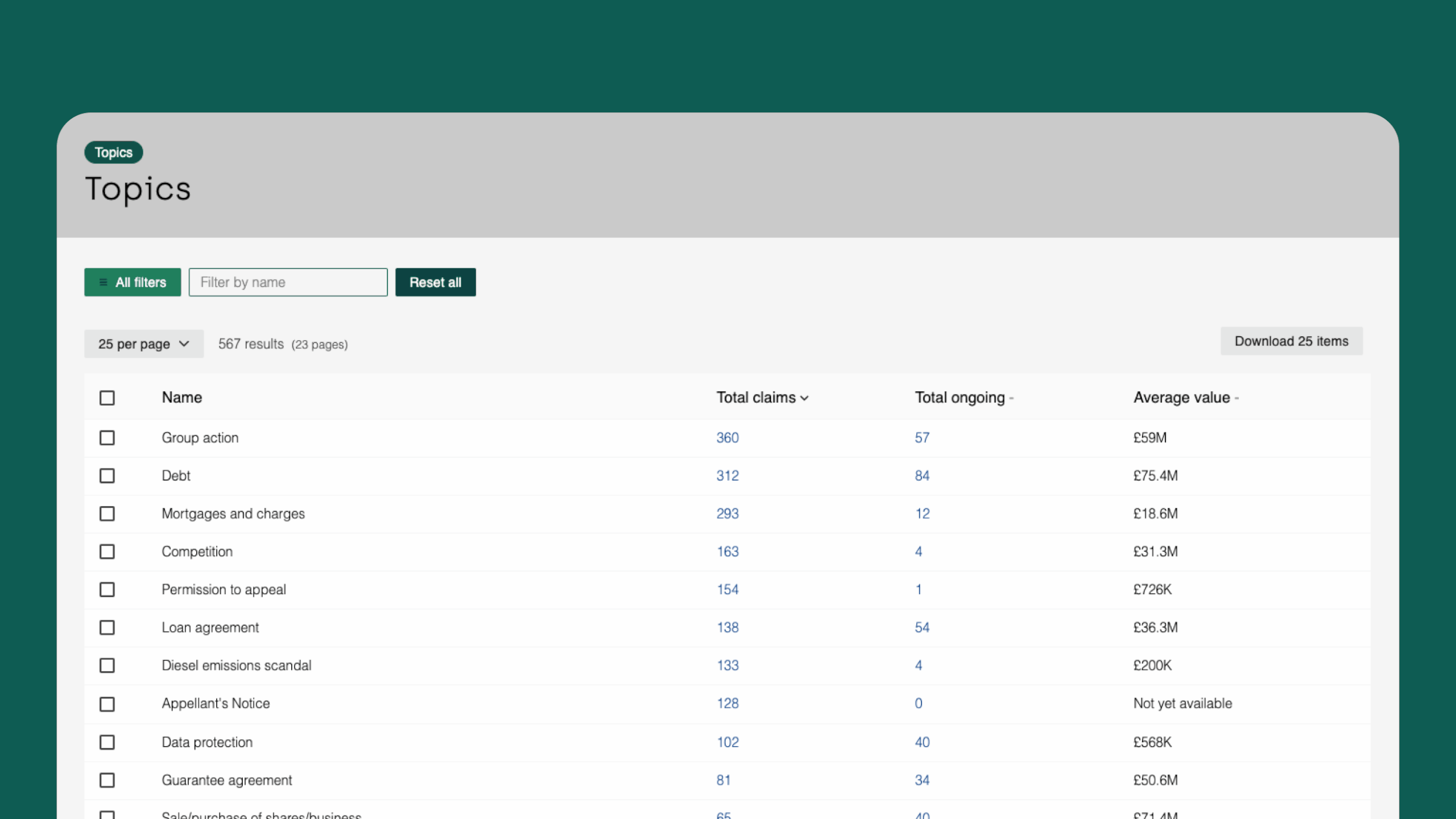This screenshot has width=1456, height=819.
Task: Open the 84 ongoing claims for Debt
Action: point(922,476)
